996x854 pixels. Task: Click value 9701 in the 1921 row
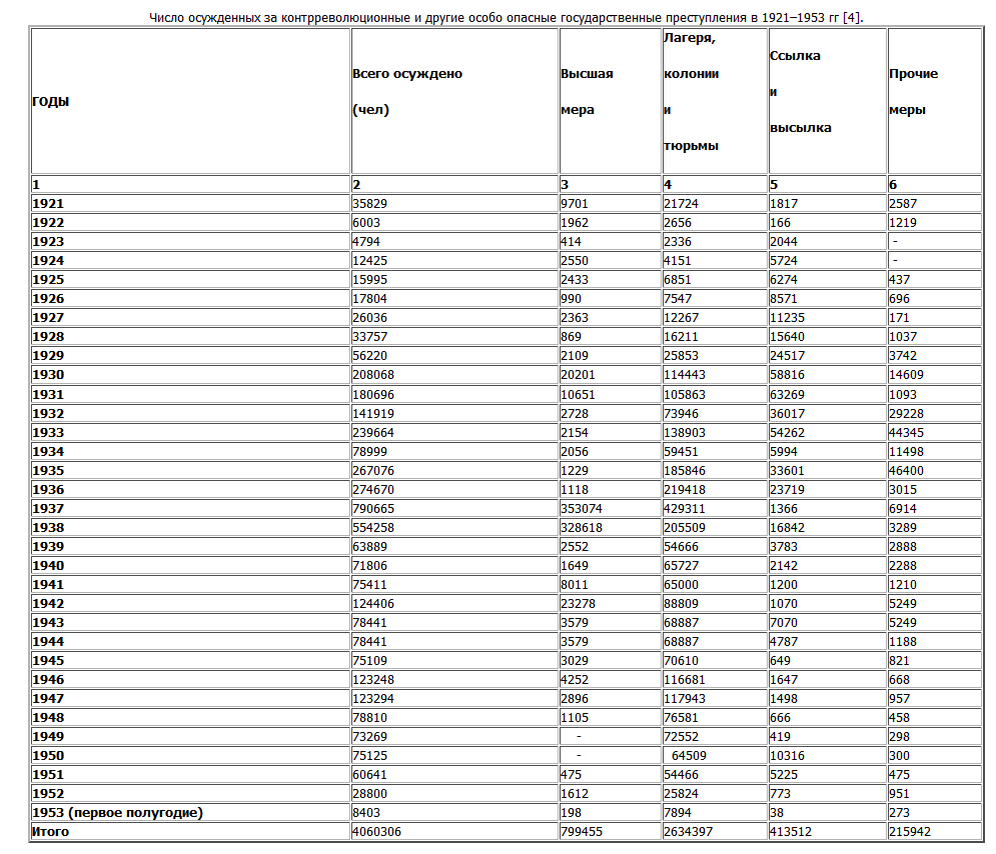[610, 203]
